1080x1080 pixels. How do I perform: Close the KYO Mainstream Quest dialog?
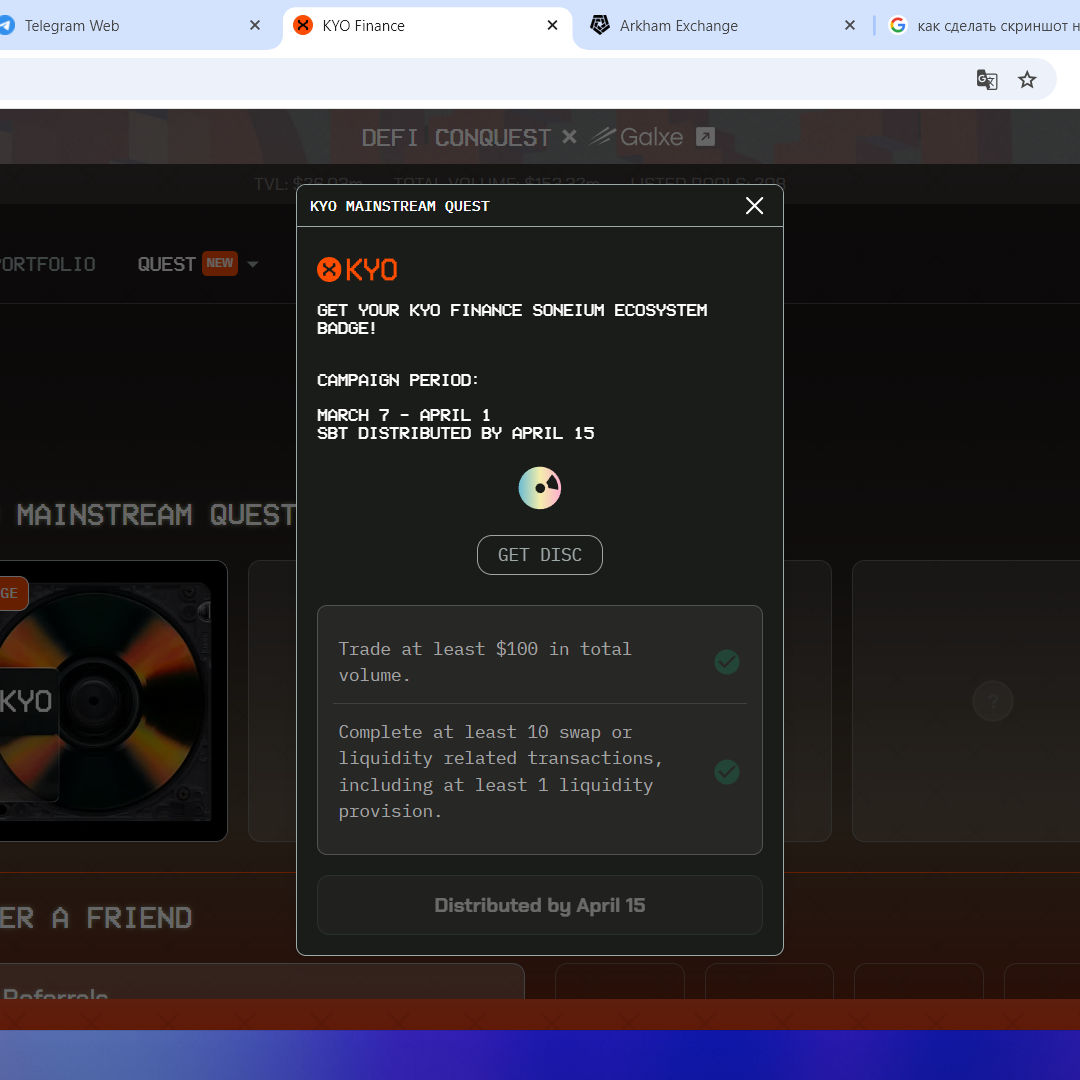coord(754,205)
